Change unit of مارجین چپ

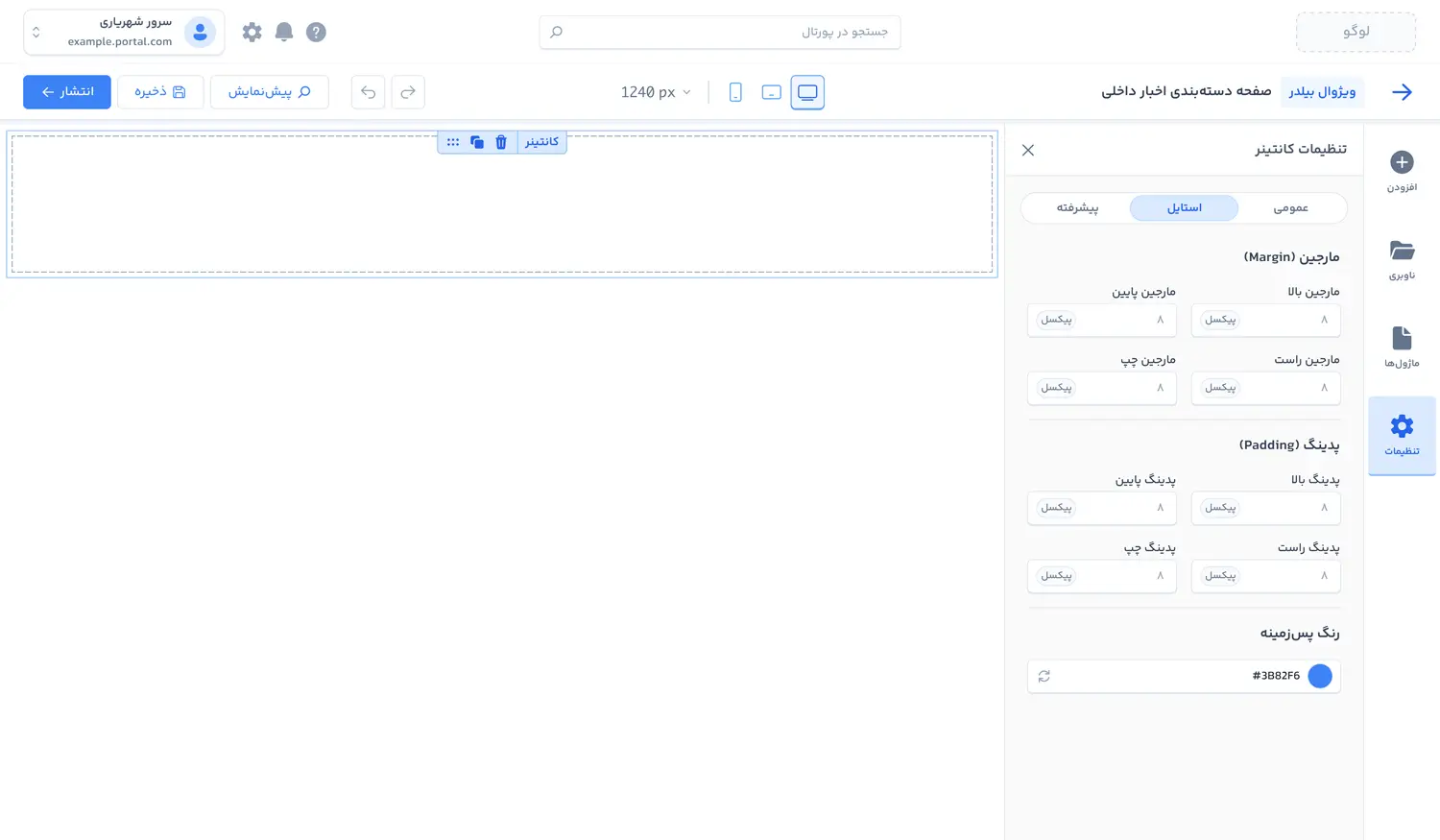coord(1056,388)
